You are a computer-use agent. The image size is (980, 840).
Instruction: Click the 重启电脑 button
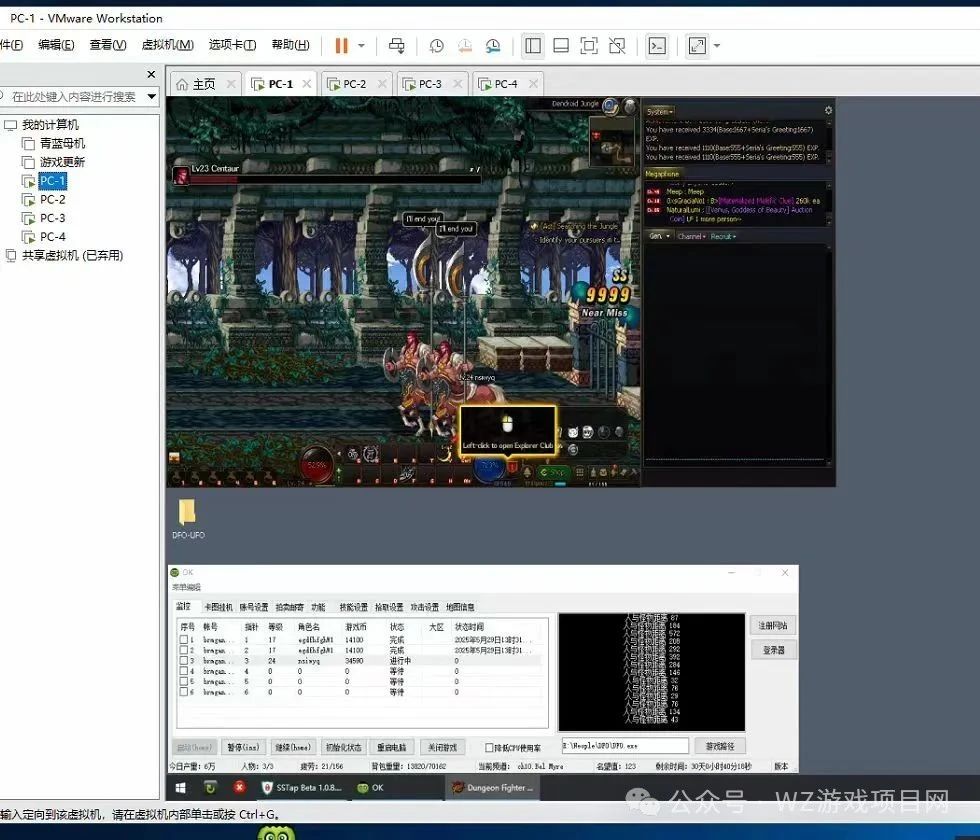click(391, 747)
